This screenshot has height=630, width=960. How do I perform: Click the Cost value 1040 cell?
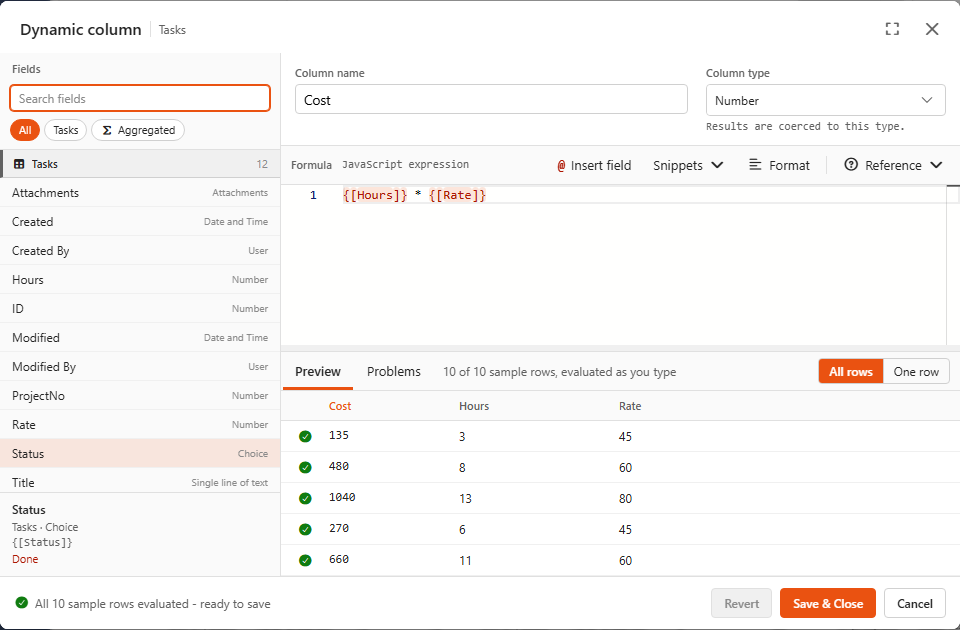point(342,497)
